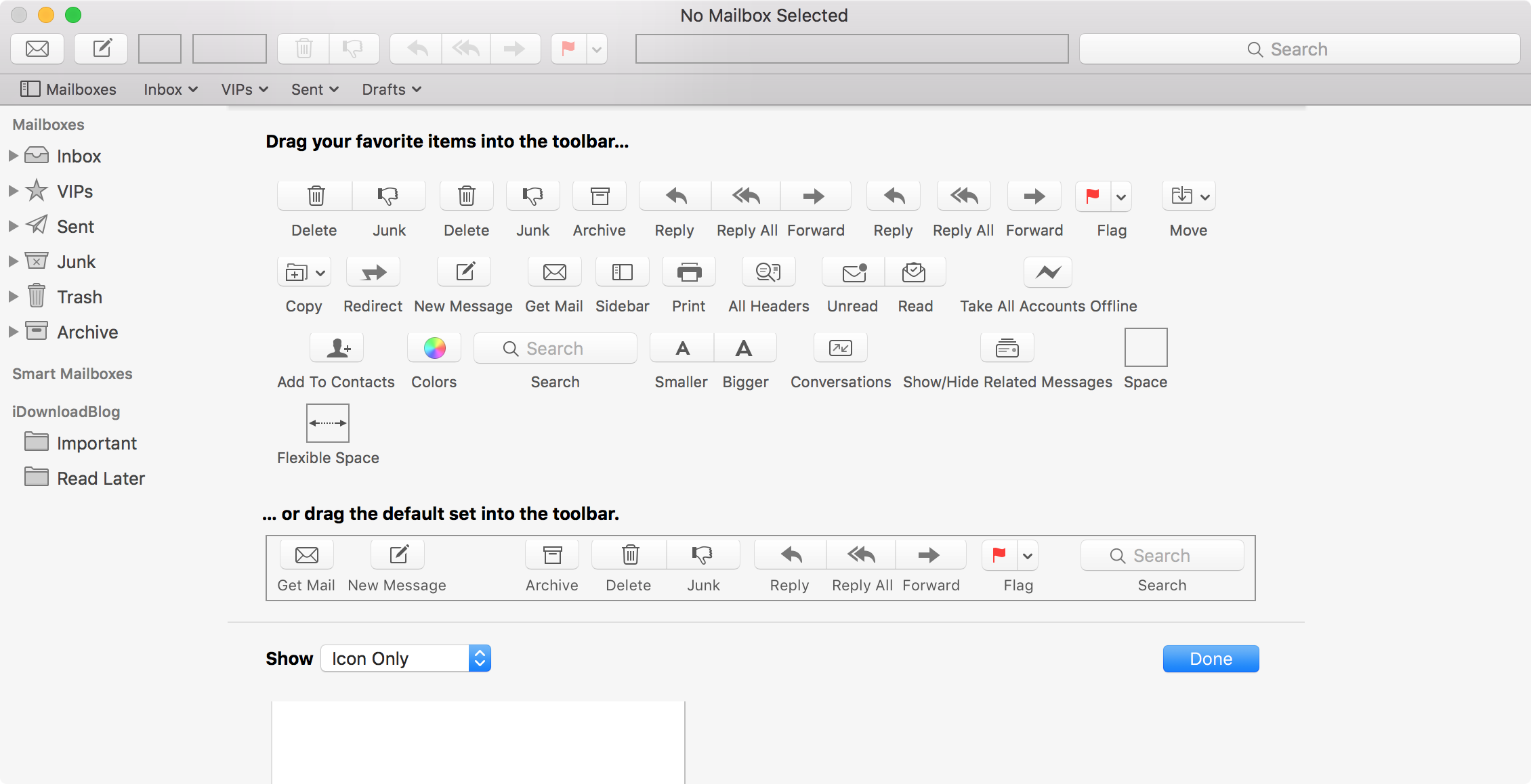
Task: Click the Conversations icon
Action: (841, 348)
